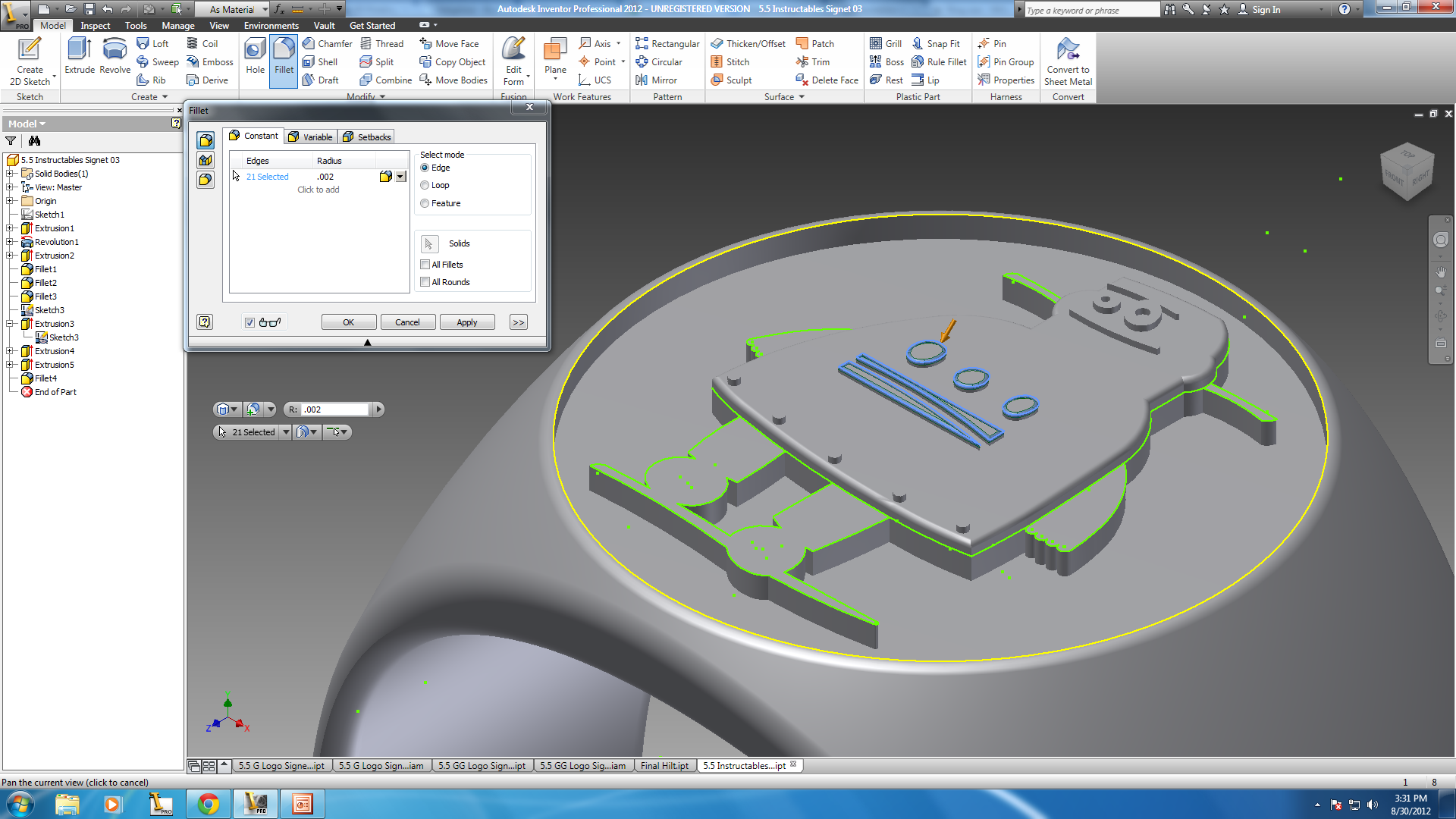This screenshot has width=1456, height=819.
Task: Select the Extrude tool
Action: 80,55
